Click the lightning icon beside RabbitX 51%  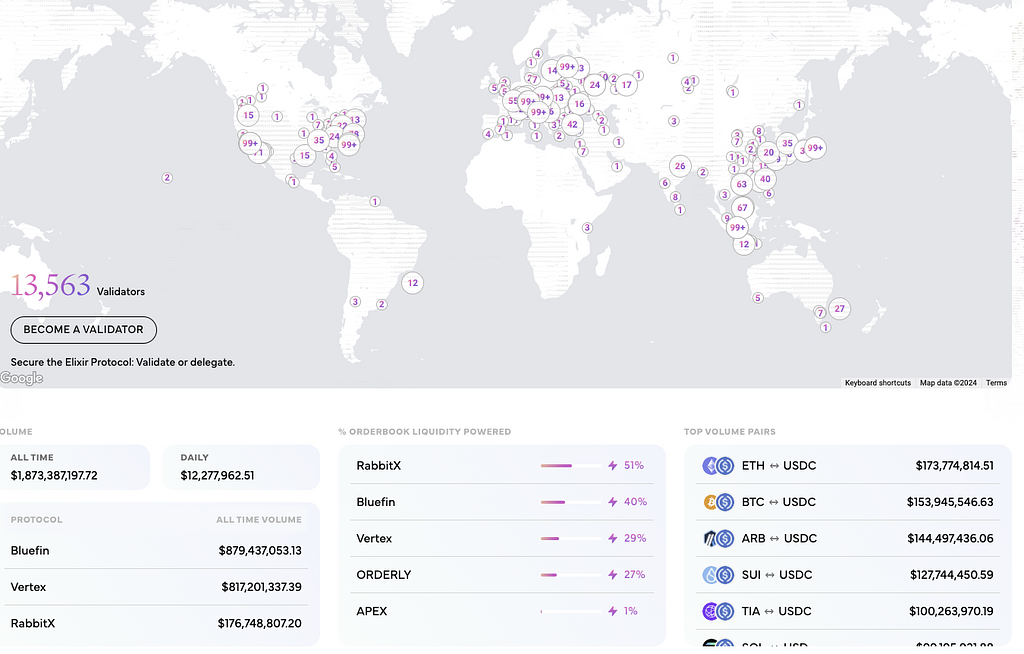(613, 466)
